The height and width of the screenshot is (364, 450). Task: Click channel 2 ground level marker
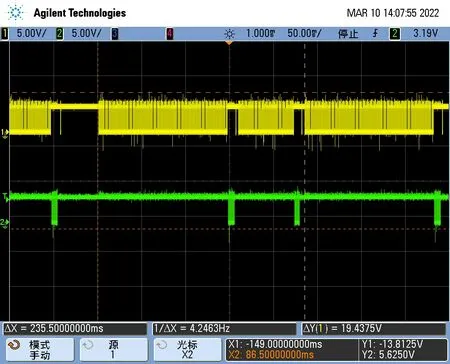tap(5, 222)
